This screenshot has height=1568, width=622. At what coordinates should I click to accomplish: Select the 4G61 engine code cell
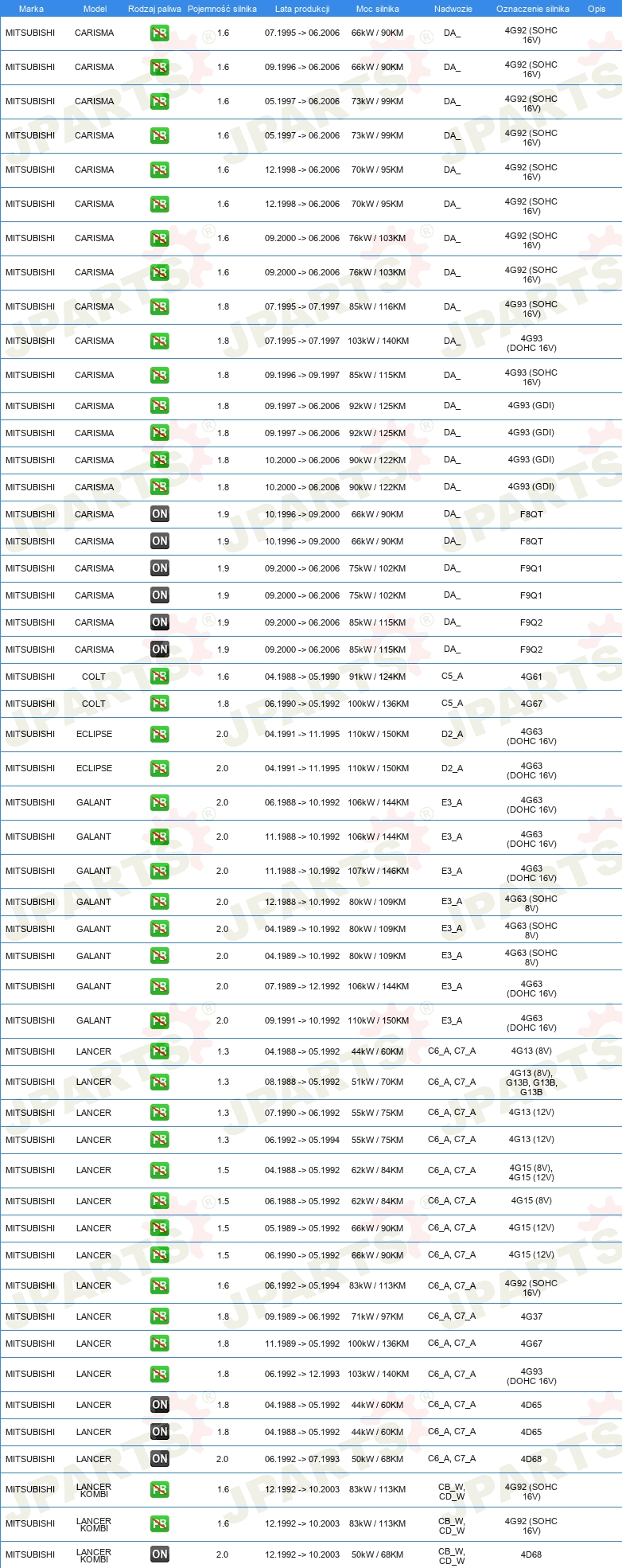click(531, 677)
